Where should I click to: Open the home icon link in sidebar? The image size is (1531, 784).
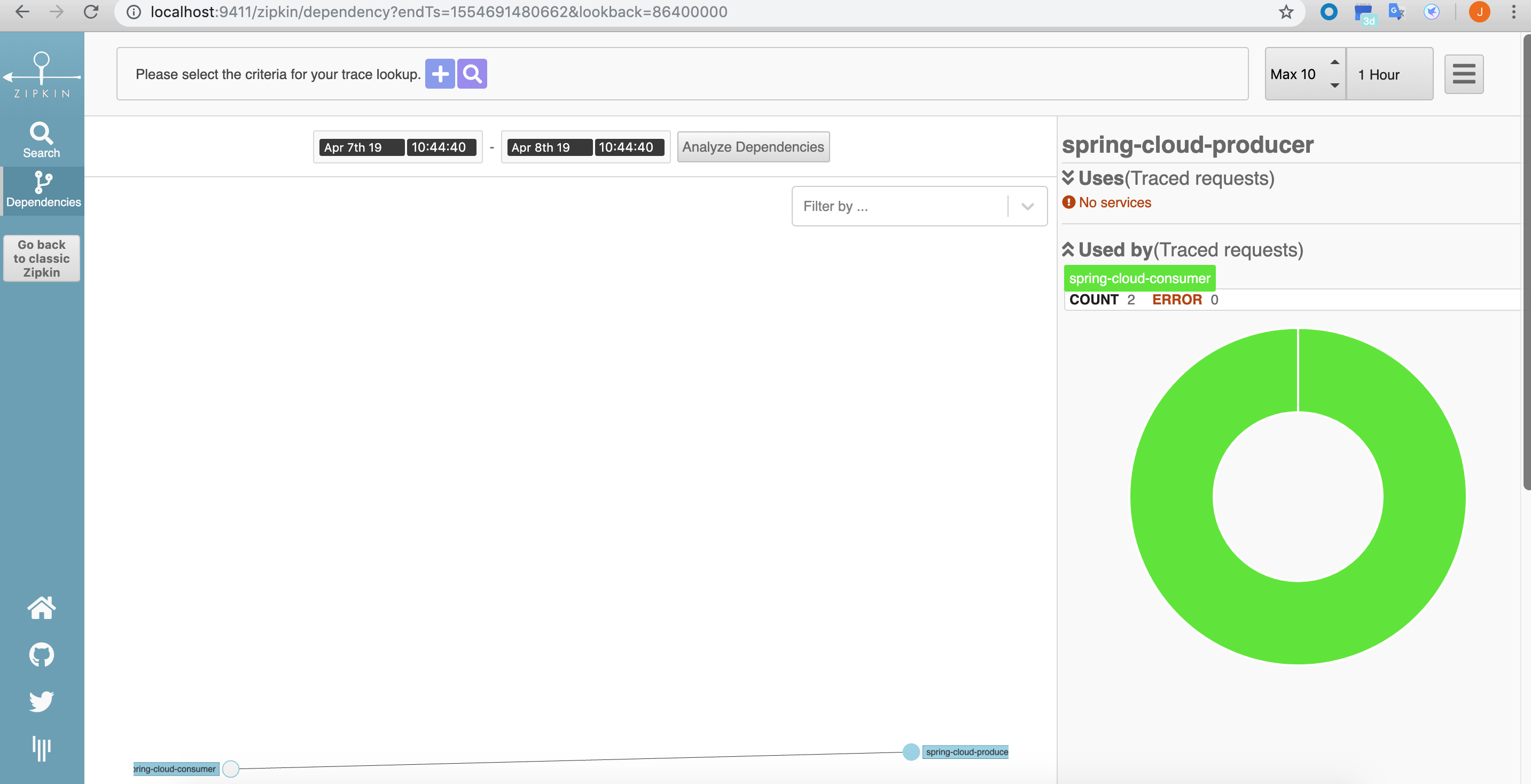pyautogui.click(x=42, y=608)
